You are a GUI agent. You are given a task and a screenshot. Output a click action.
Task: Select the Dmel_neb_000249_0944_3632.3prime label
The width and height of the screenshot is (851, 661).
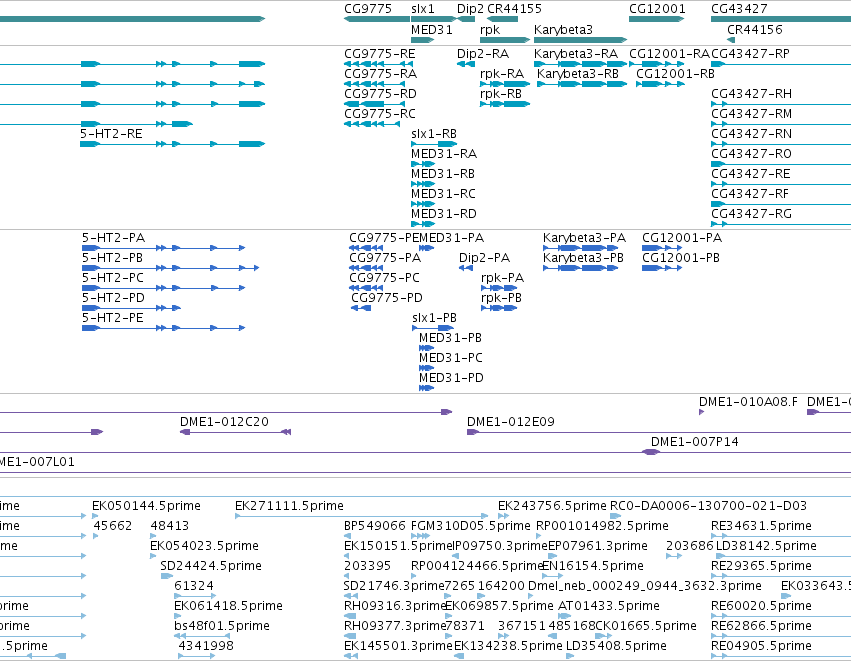(644, 587)
